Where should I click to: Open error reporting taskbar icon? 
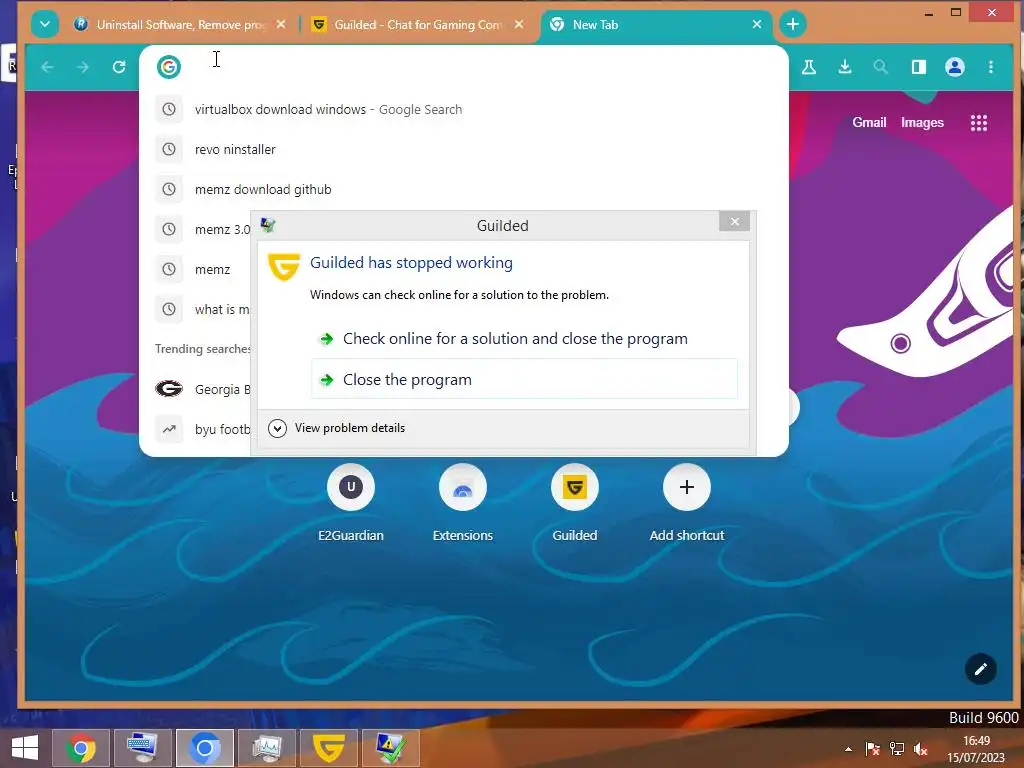pos(391,748)
